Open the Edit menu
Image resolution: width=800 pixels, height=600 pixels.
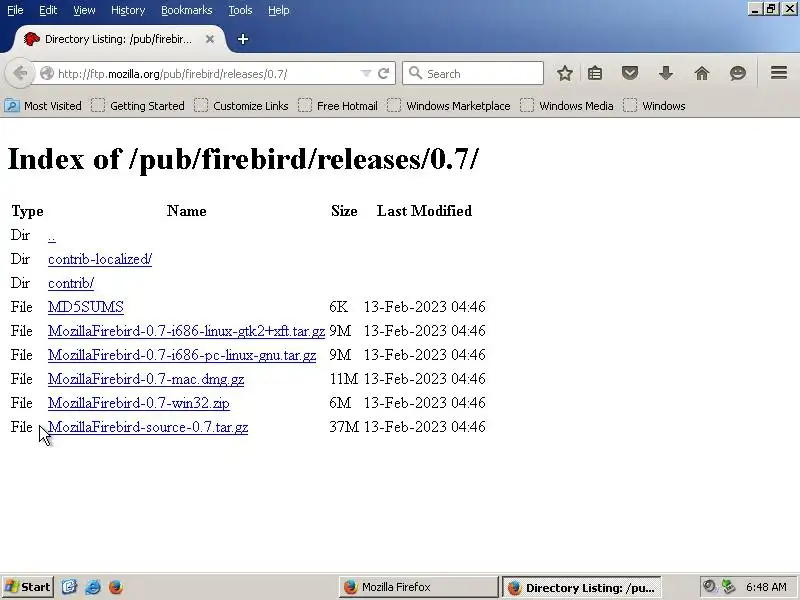click(x=48, y=10)
